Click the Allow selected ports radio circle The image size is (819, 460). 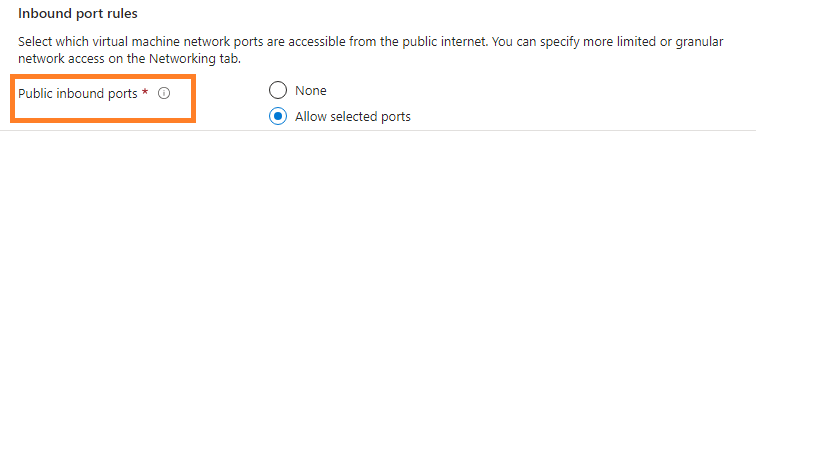tap(278, 116)
